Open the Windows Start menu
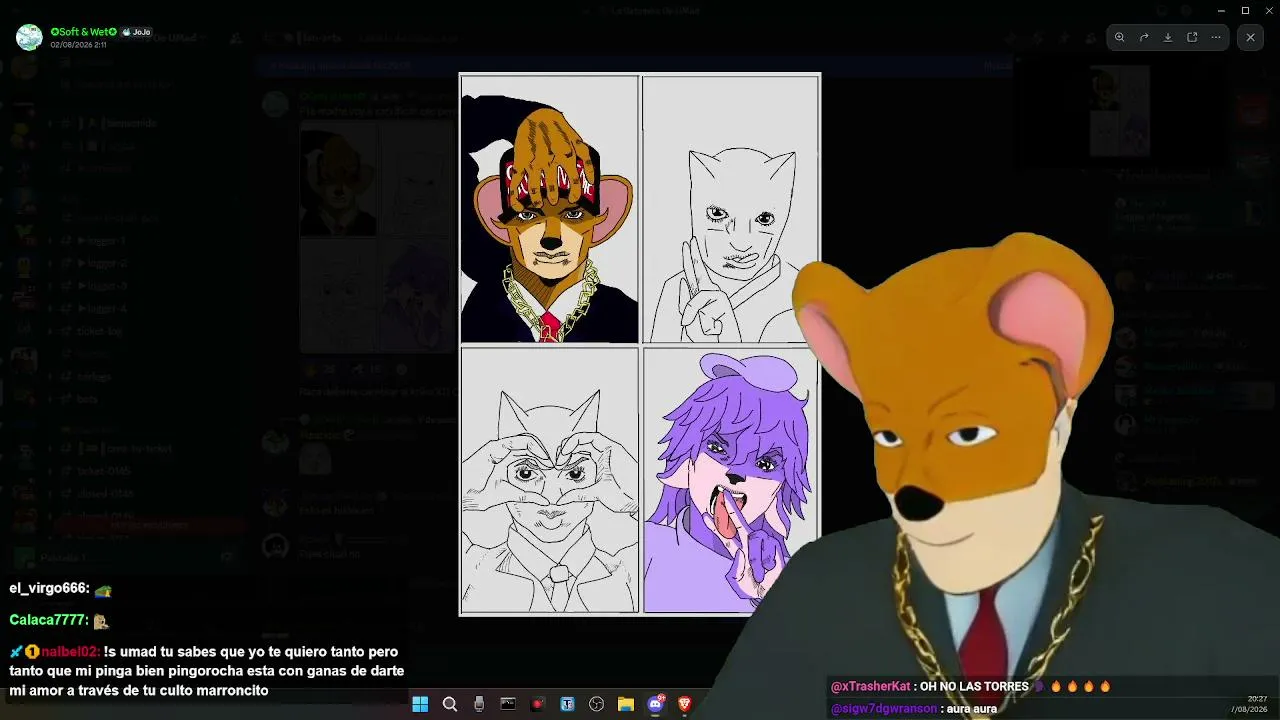Screen dimensions: 1280x720 (420, 704)
